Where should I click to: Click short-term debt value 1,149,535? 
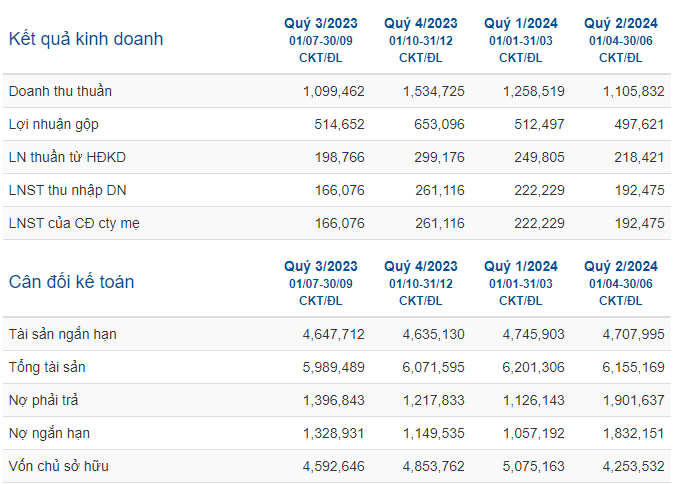click(434, 433)
